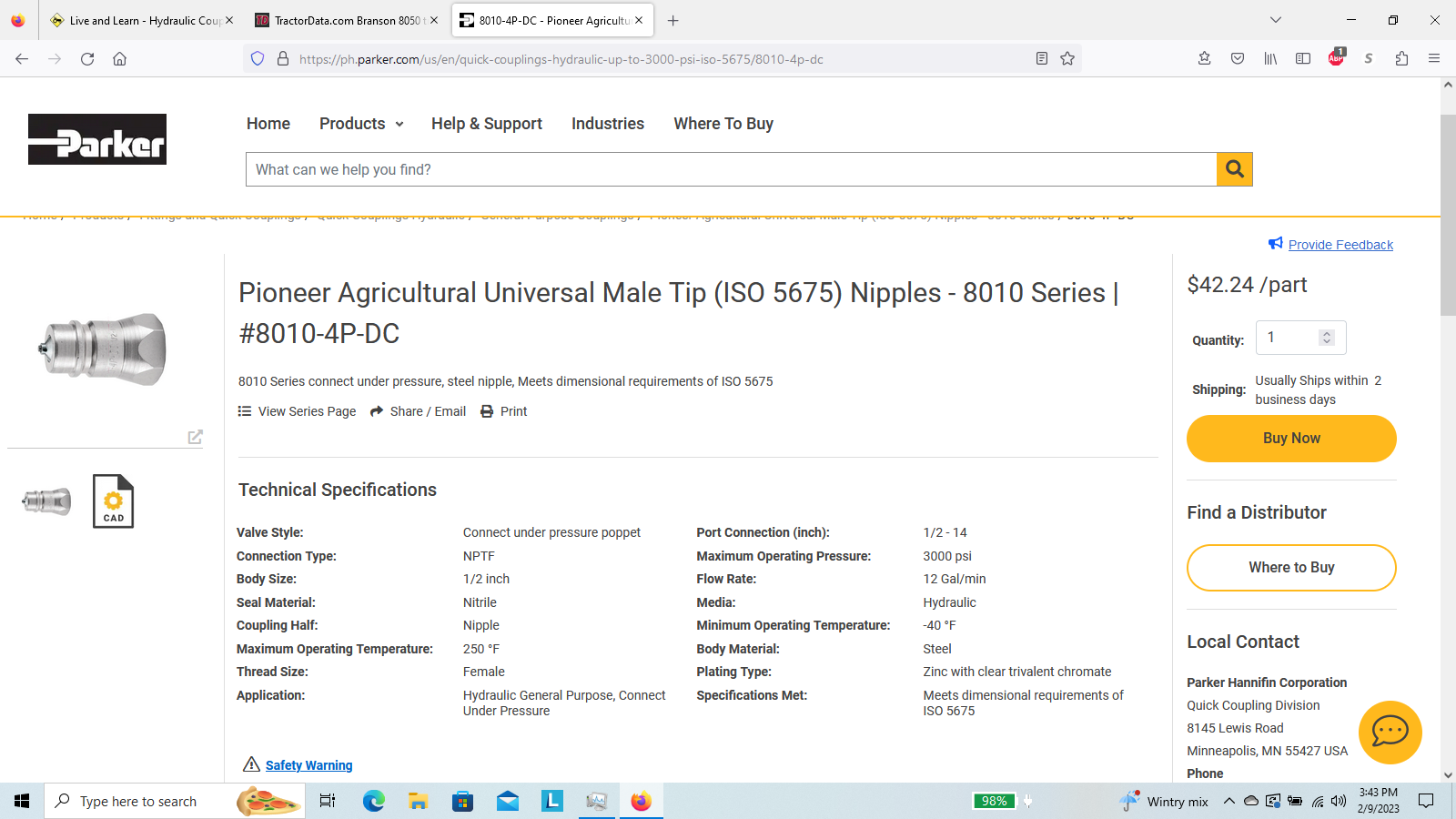Open Task View on the taskbar

pos(328,801)
